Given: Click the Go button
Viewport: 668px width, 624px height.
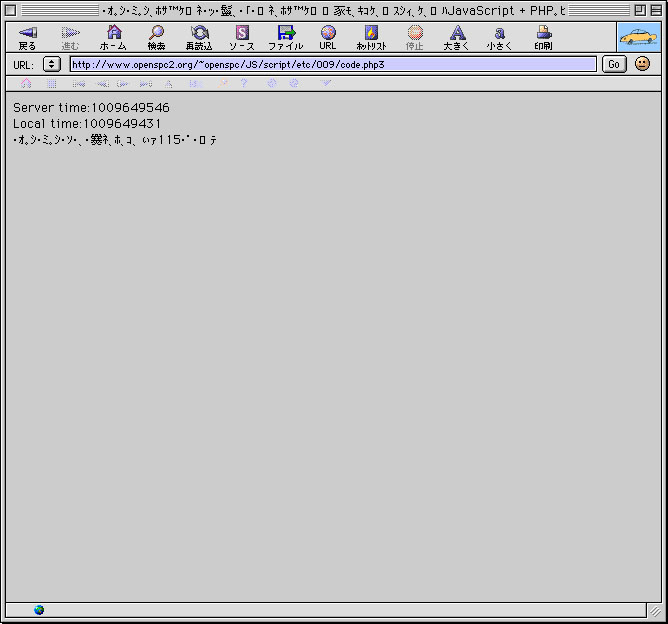Looking at the screenshot, I should (614, 64).
